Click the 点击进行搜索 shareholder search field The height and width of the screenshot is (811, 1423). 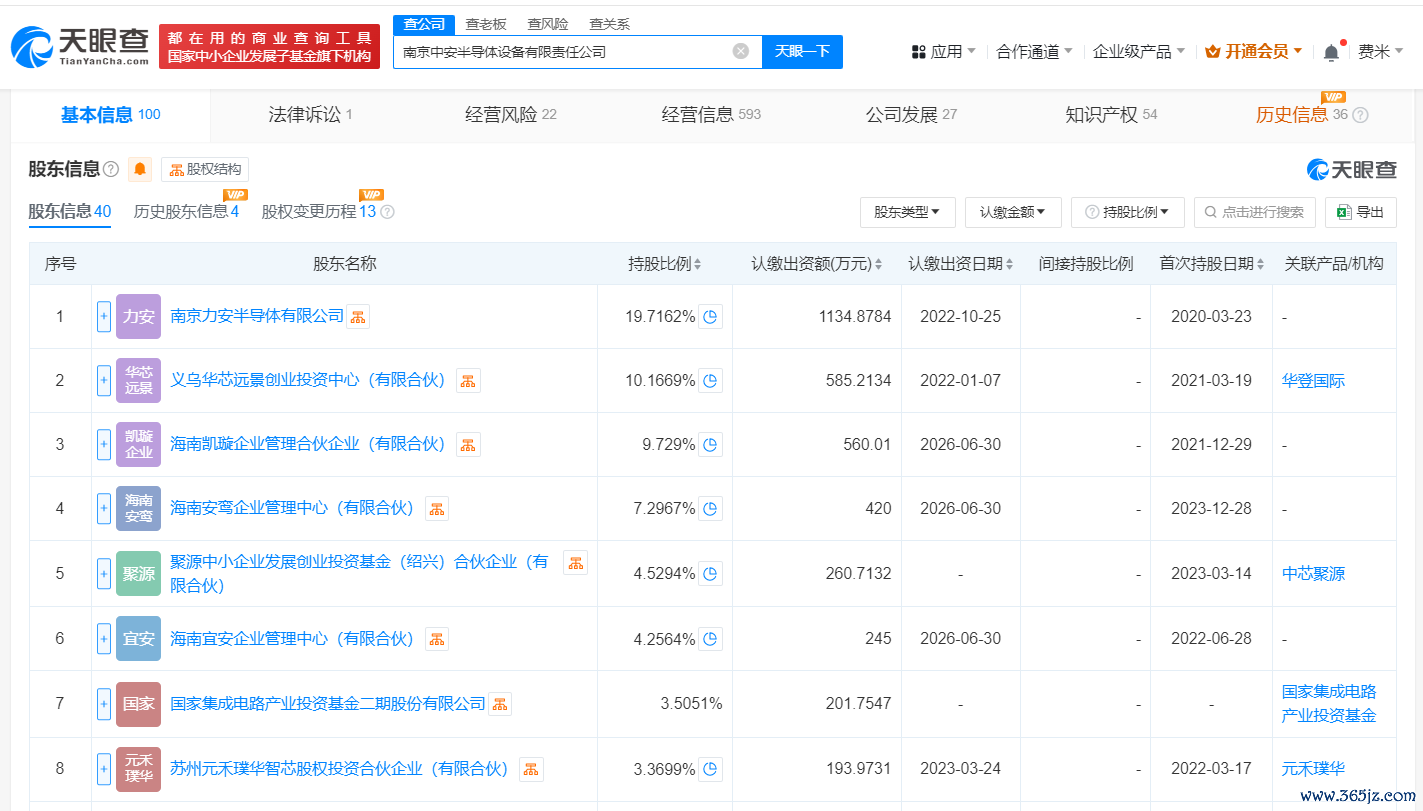(x=1254, y=212)
